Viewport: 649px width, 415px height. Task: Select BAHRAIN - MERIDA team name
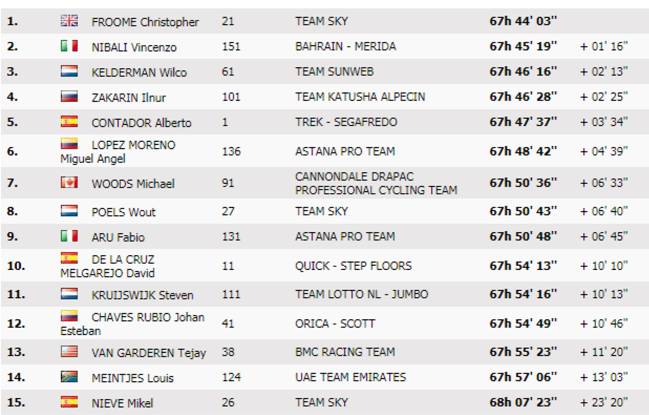(x=346, y=46)
